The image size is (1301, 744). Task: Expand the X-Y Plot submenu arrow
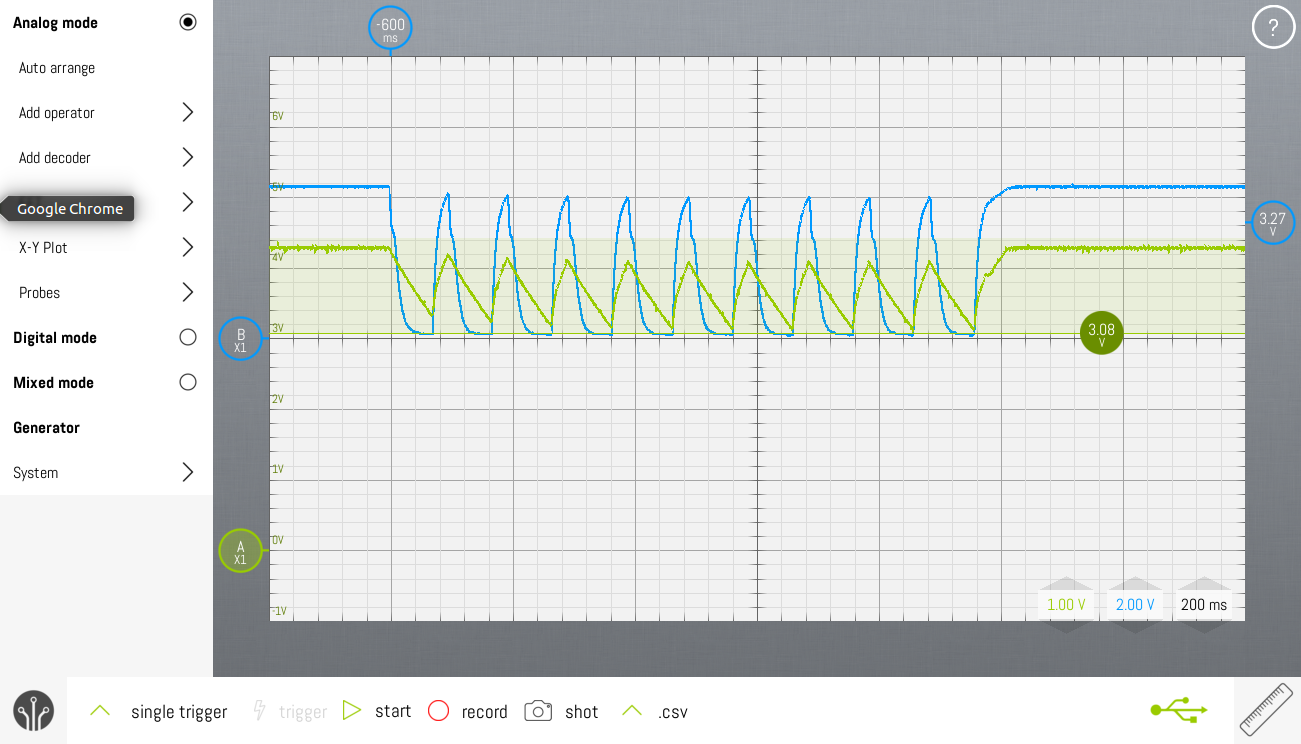(x=187, y=247)
